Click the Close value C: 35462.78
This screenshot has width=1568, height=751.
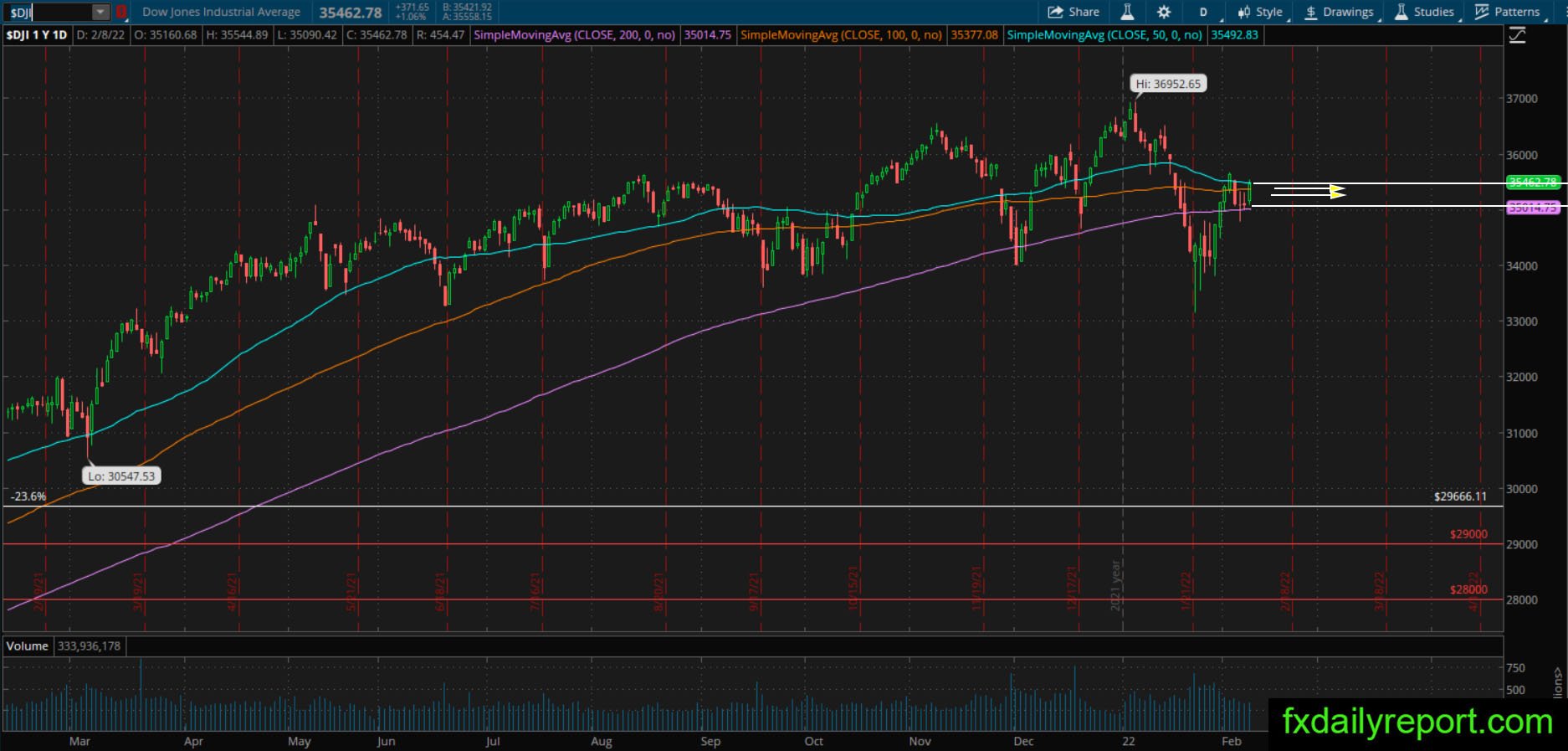pyautogui.click(x=377, y=35)
